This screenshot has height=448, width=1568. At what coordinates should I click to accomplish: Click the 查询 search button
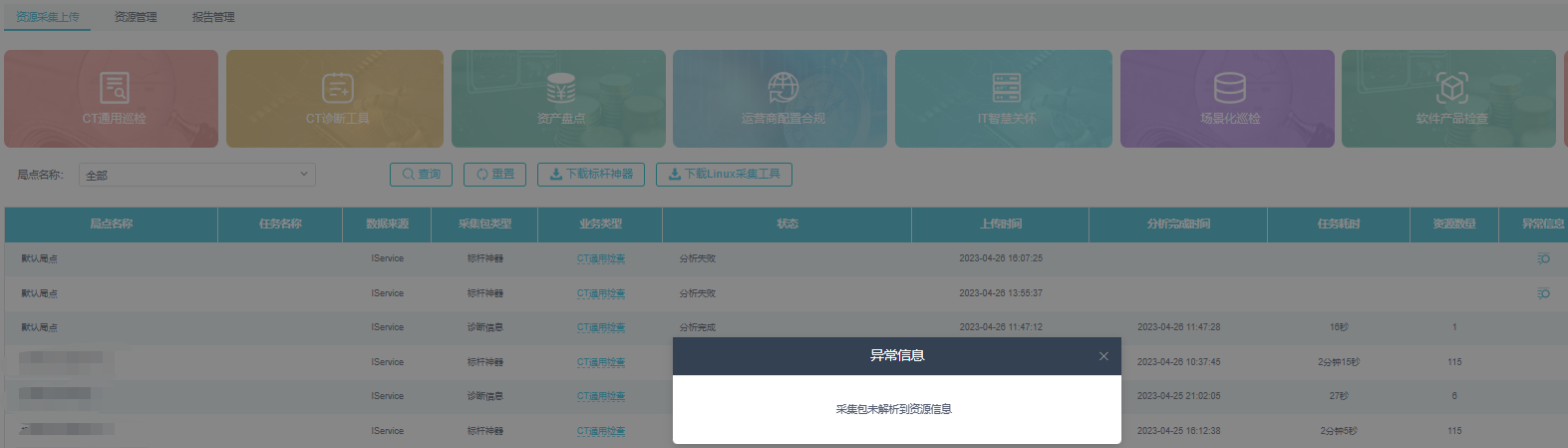click(x=422, y=175)
